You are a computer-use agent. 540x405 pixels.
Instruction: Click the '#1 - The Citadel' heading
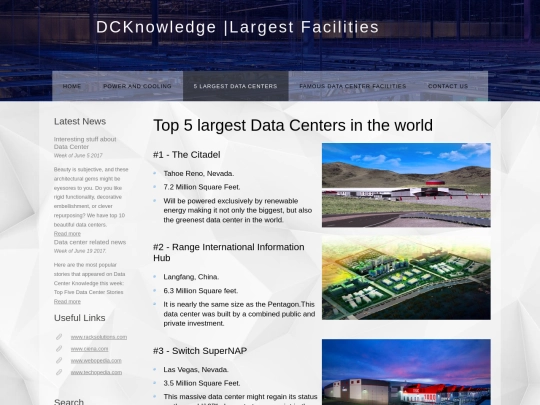click(x=187, y=155)
